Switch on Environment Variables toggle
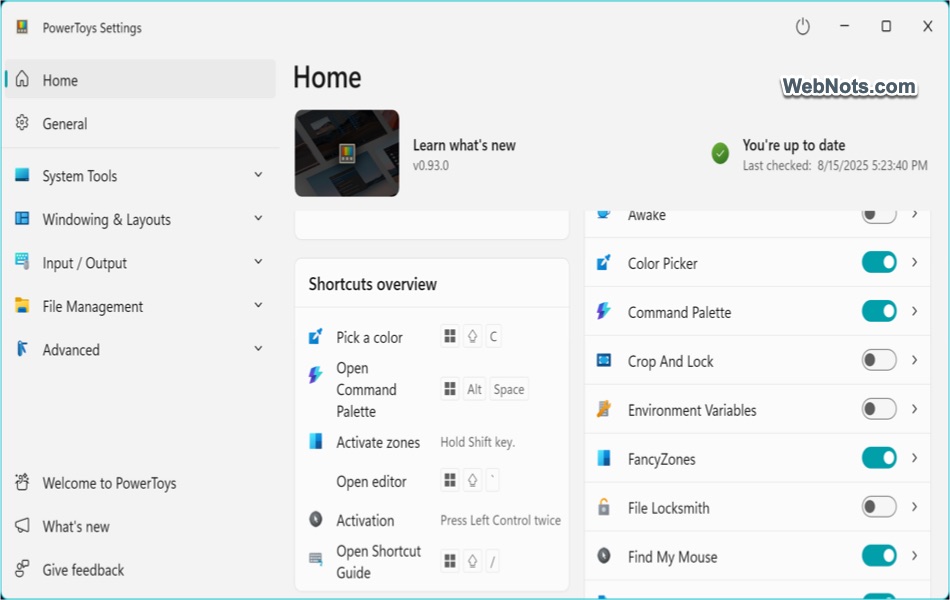950x600 pixels. pyautogui.click(x=879, y=409)
